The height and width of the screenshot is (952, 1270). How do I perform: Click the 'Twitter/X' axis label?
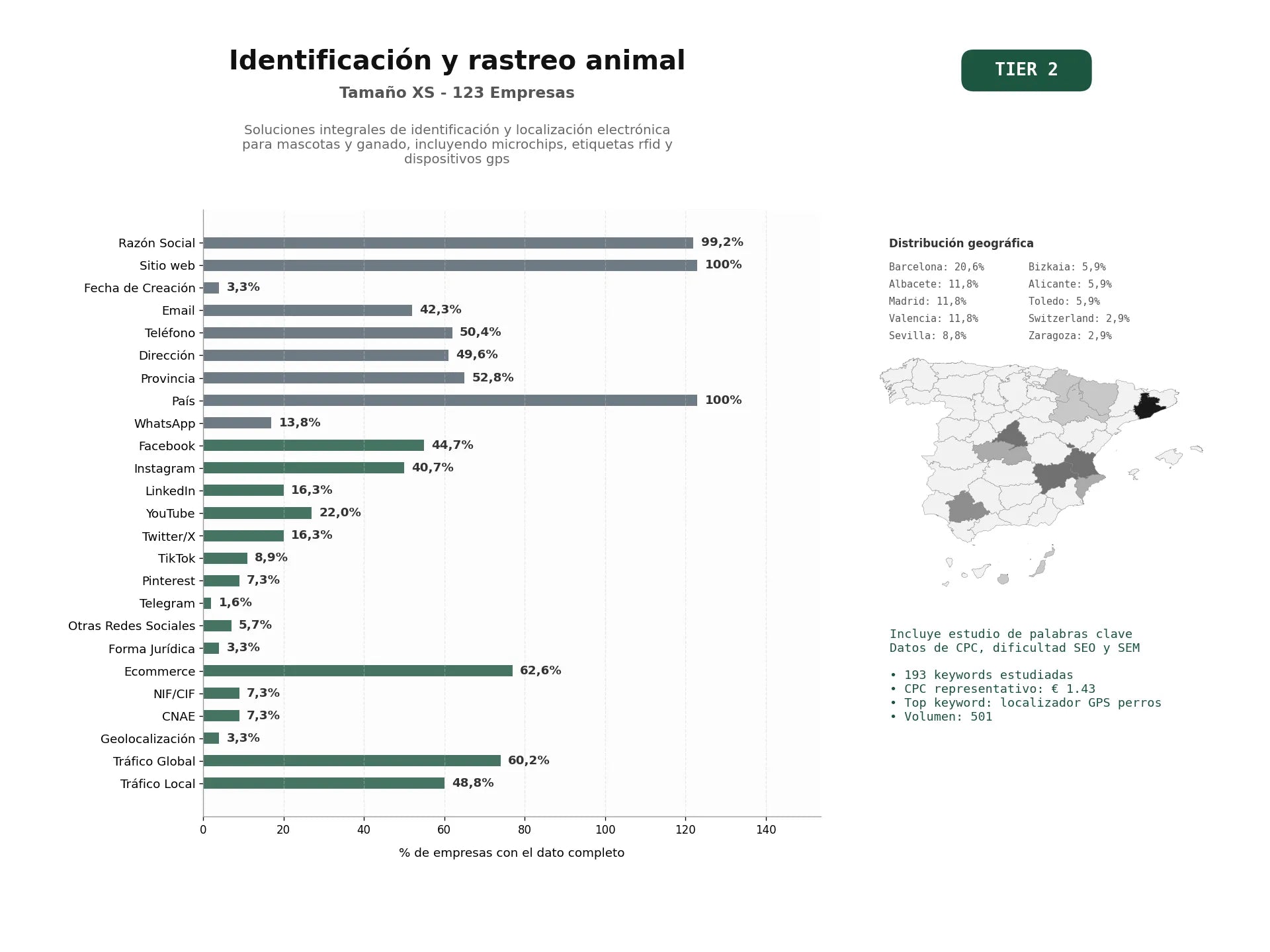(169, 536)
